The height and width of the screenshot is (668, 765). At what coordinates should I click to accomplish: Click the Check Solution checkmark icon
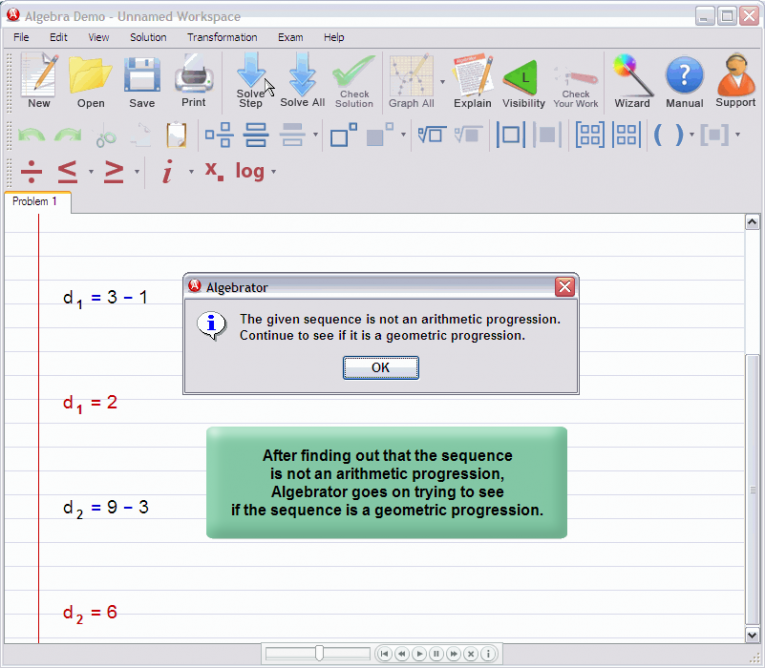click(x=354, y=81)
